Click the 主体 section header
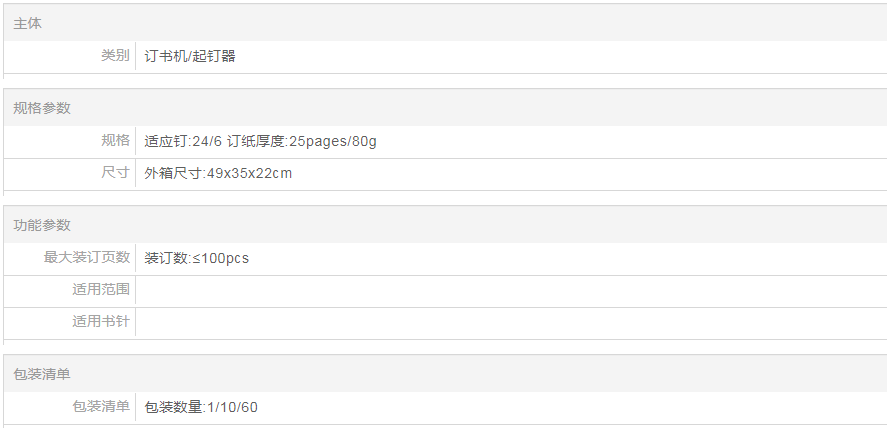This screenshot has height=428, width=892. pos(28,23)
